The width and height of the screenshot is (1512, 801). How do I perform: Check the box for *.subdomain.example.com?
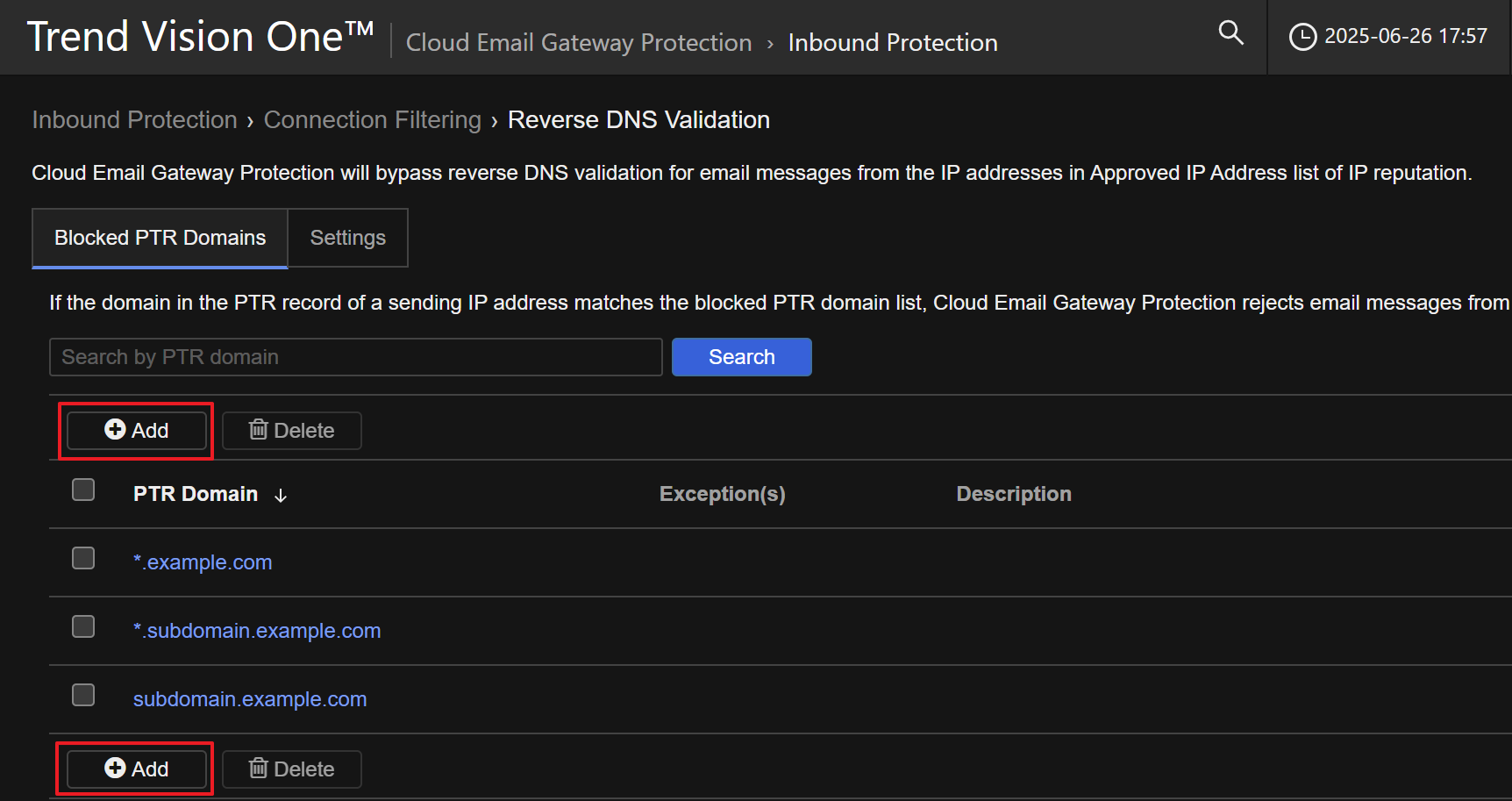pos(83,626)
